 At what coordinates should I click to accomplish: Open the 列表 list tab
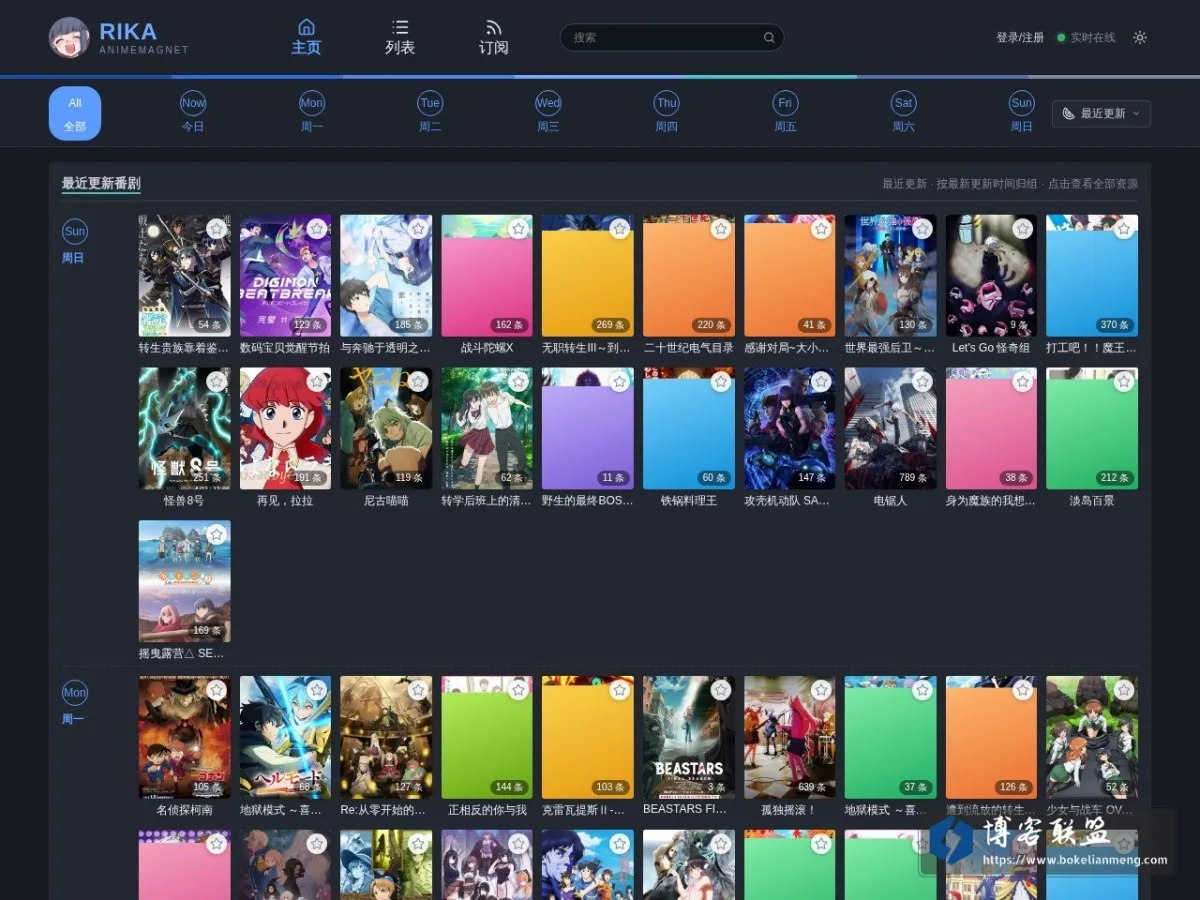pos(400,37)
